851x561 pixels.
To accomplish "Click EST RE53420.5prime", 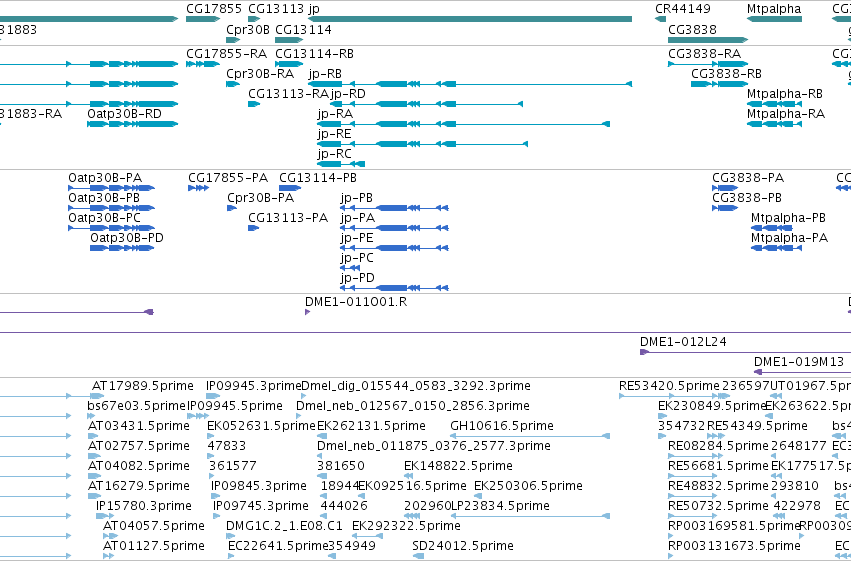I will point(669,386).
